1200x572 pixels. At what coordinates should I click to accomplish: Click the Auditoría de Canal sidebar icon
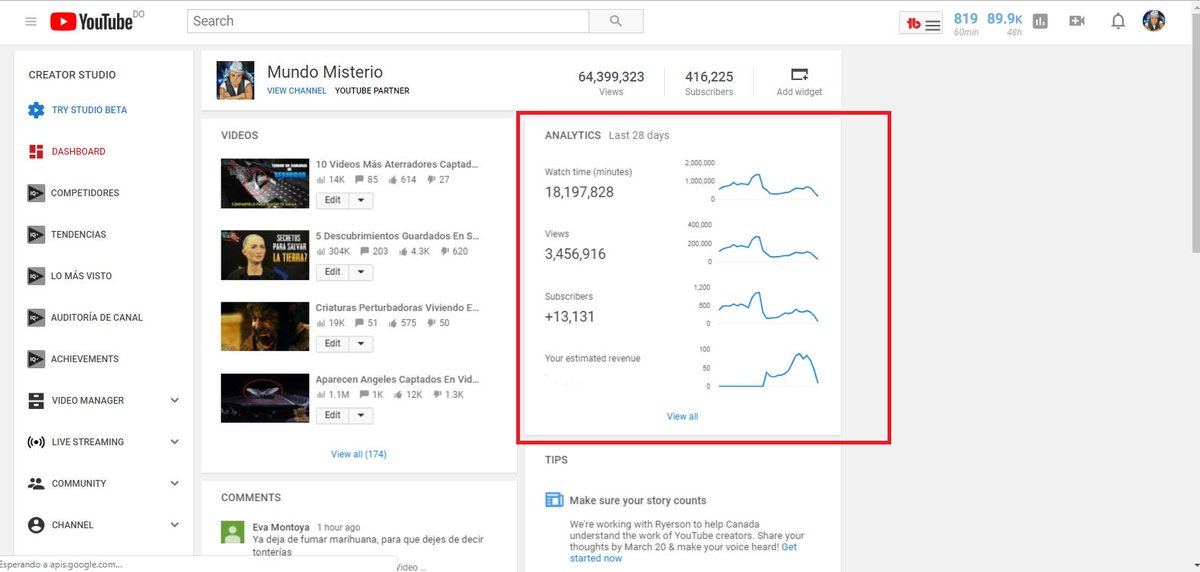36,318
